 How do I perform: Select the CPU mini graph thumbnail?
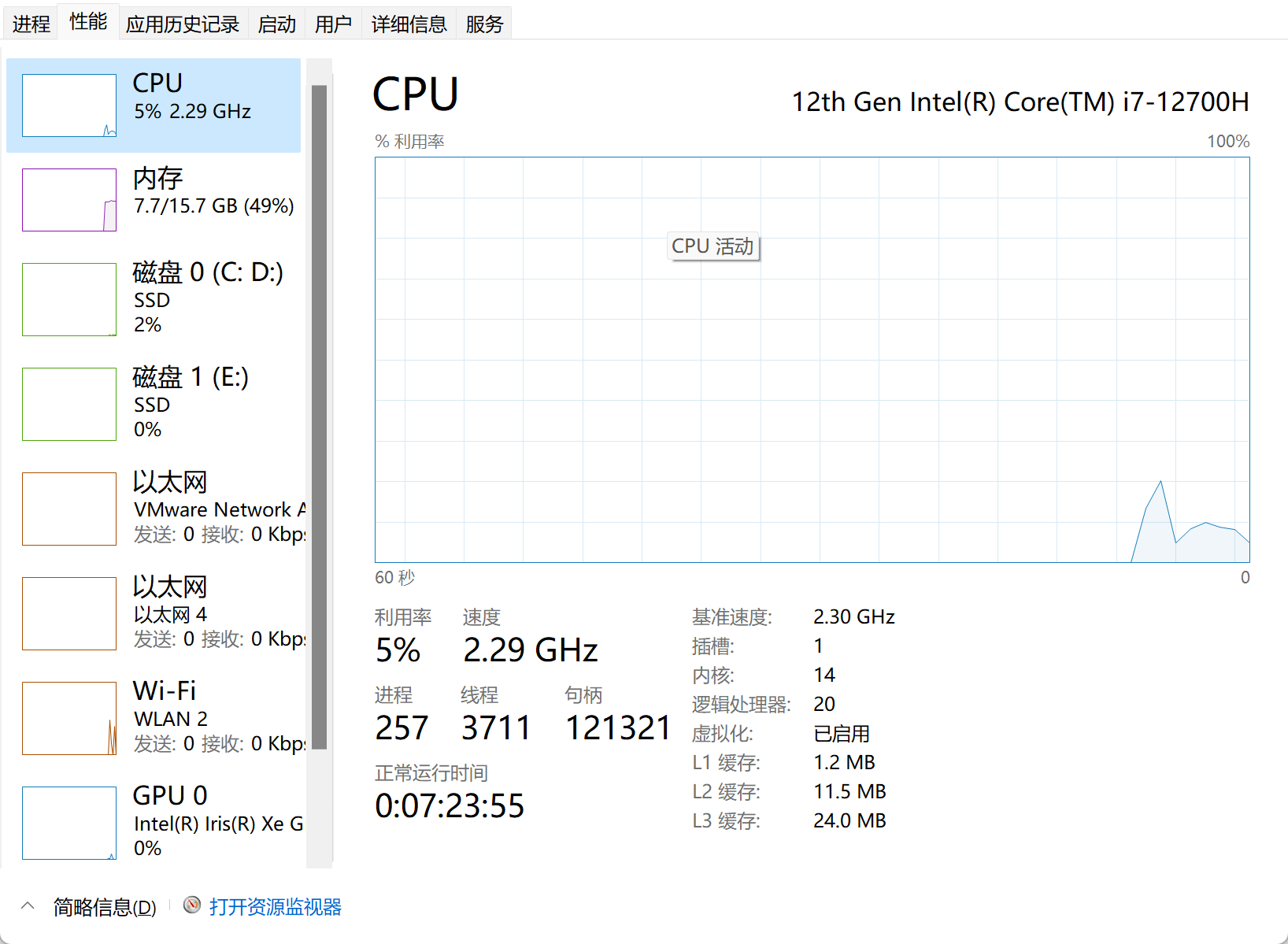pyautogui.click(x=69, y=106)
